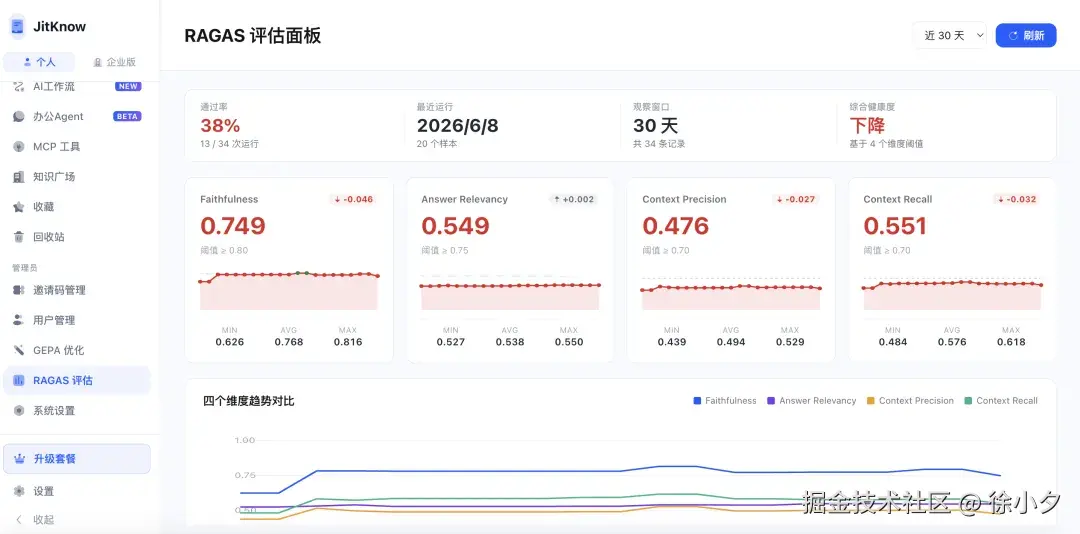Click the 知识广场 building icon
Image resolution: width=1080 pixels, height=534 pixels.
tap(19, 177)
